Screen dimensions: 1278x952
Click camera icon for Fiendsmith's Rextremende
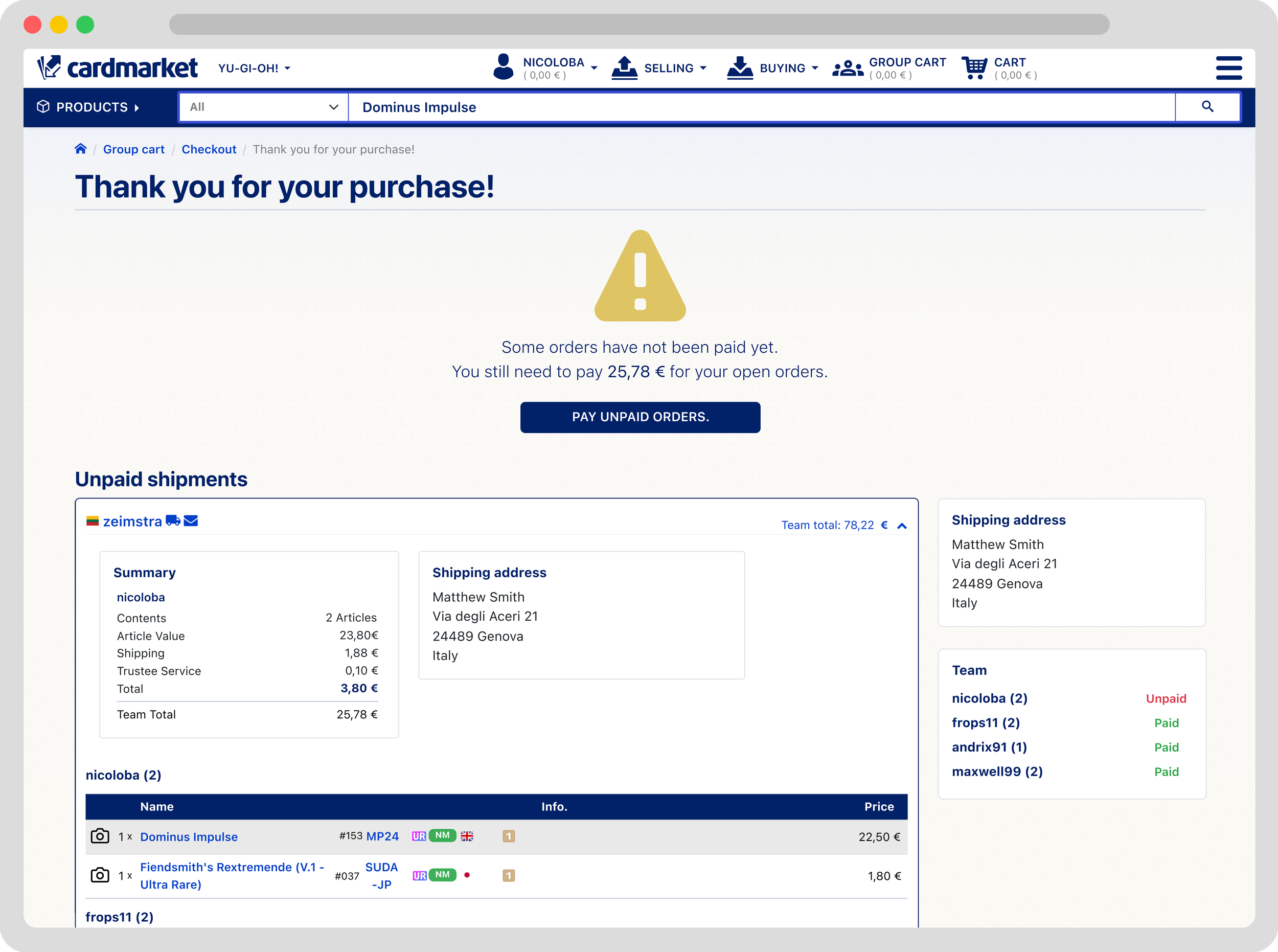point(100,875)
